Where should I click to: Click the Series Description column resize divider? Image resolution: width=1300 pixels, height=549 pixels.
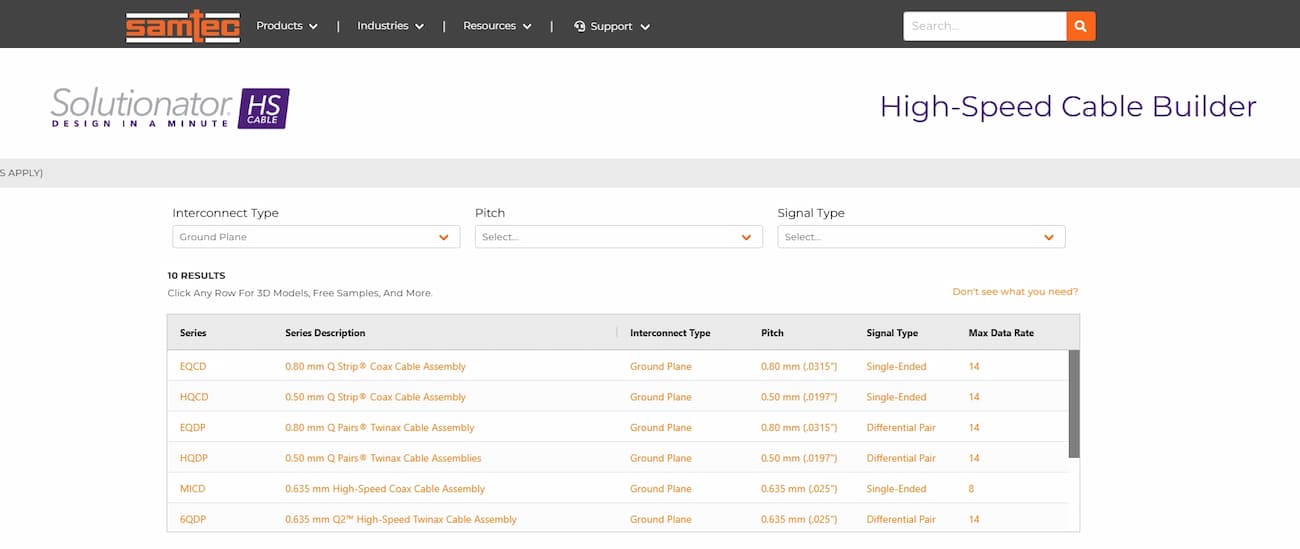click(x=617, y=333)
